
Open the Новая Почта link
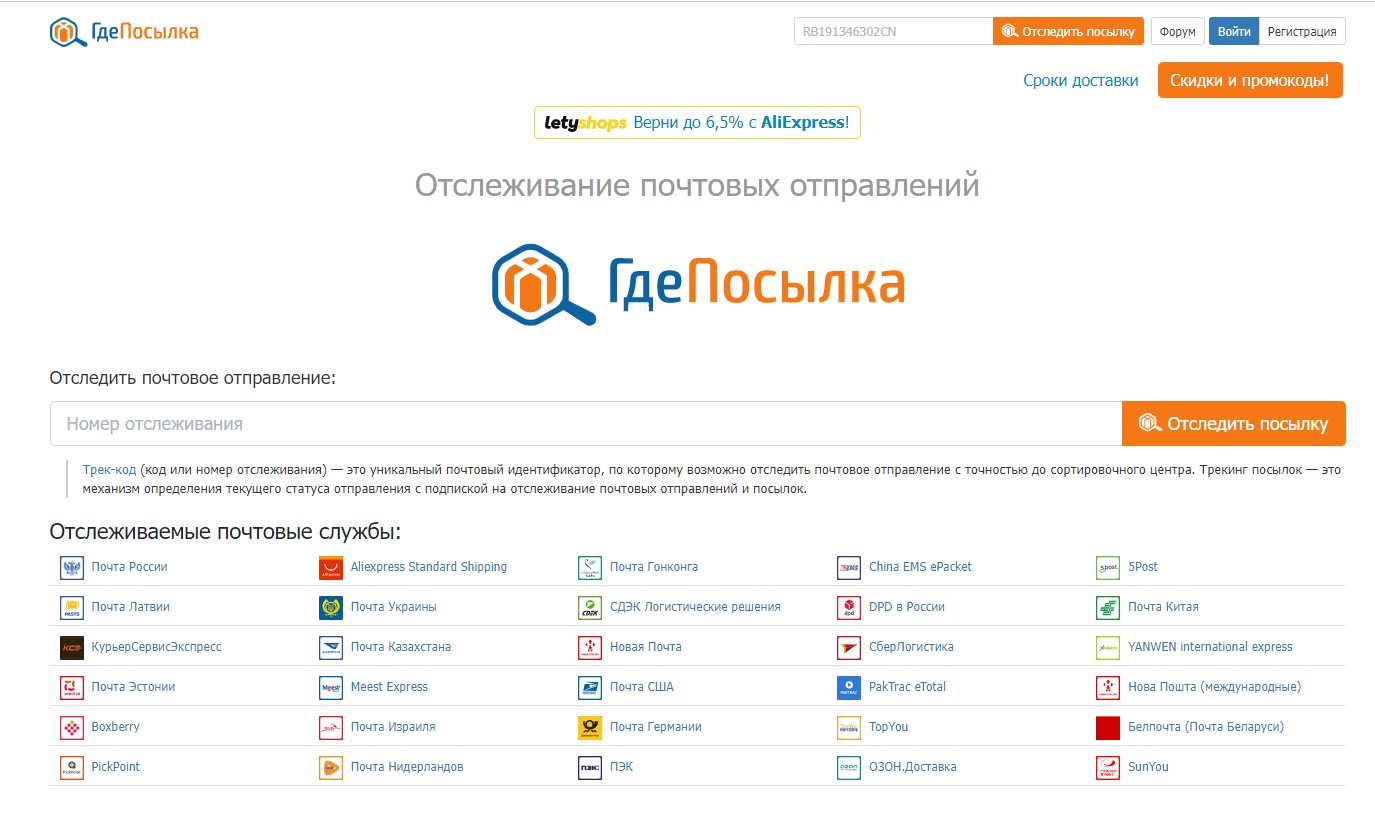pos(646,647)
